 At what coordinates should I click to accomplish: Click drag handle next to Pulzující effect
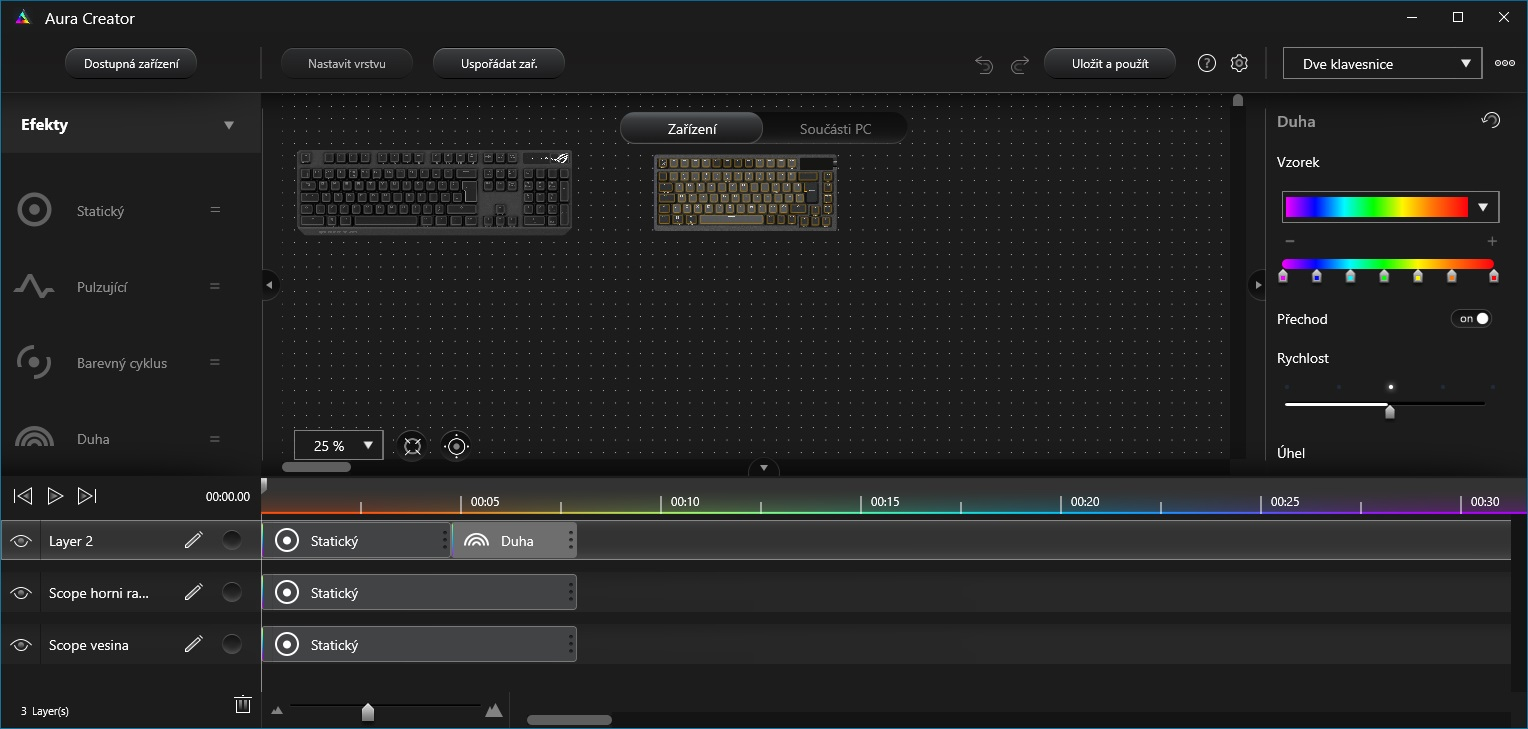214,286
